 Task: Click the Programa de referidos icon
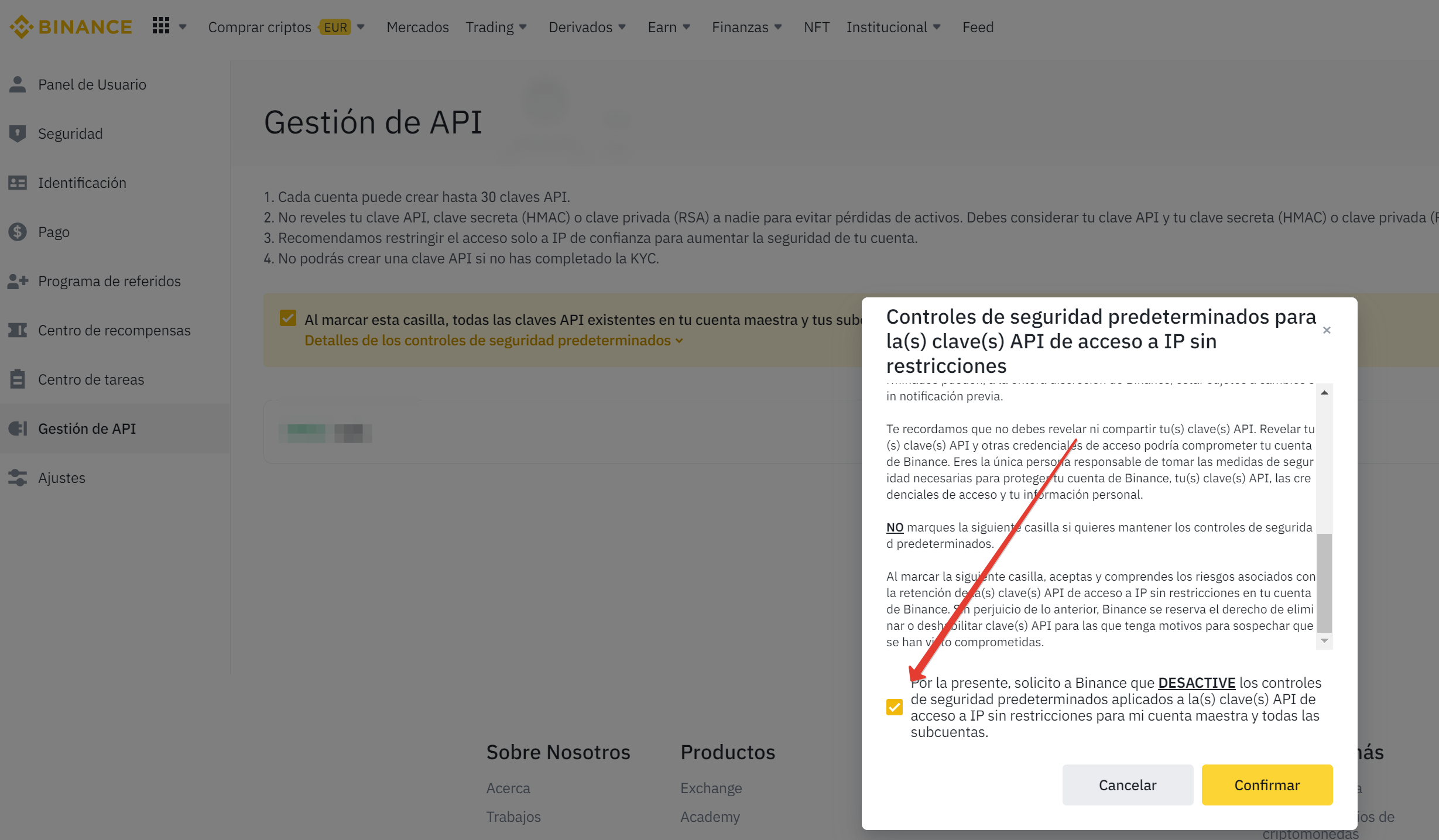[18, 281]
